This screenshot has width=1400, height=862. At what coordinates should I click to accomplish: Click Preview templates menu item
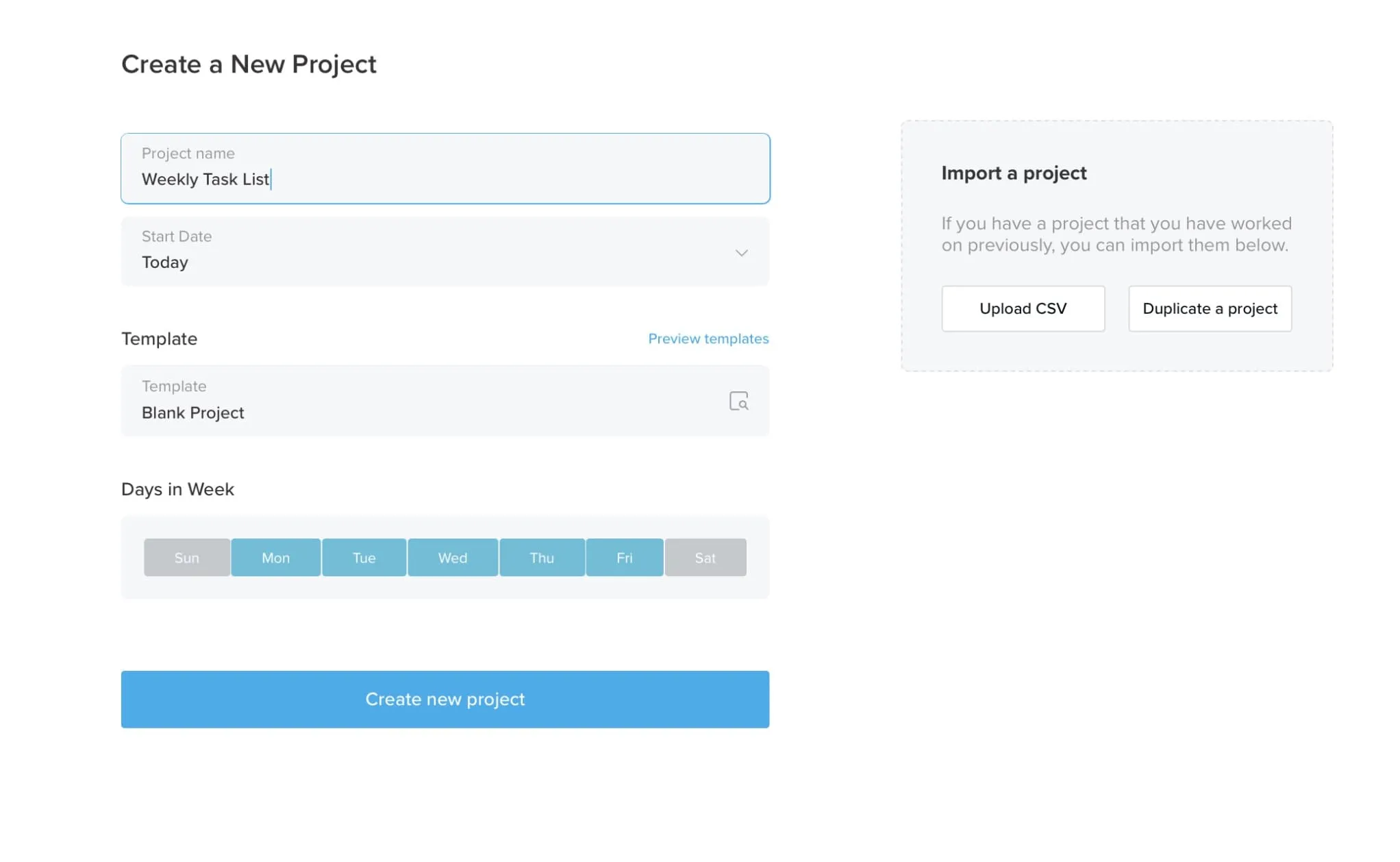[708, 339]
